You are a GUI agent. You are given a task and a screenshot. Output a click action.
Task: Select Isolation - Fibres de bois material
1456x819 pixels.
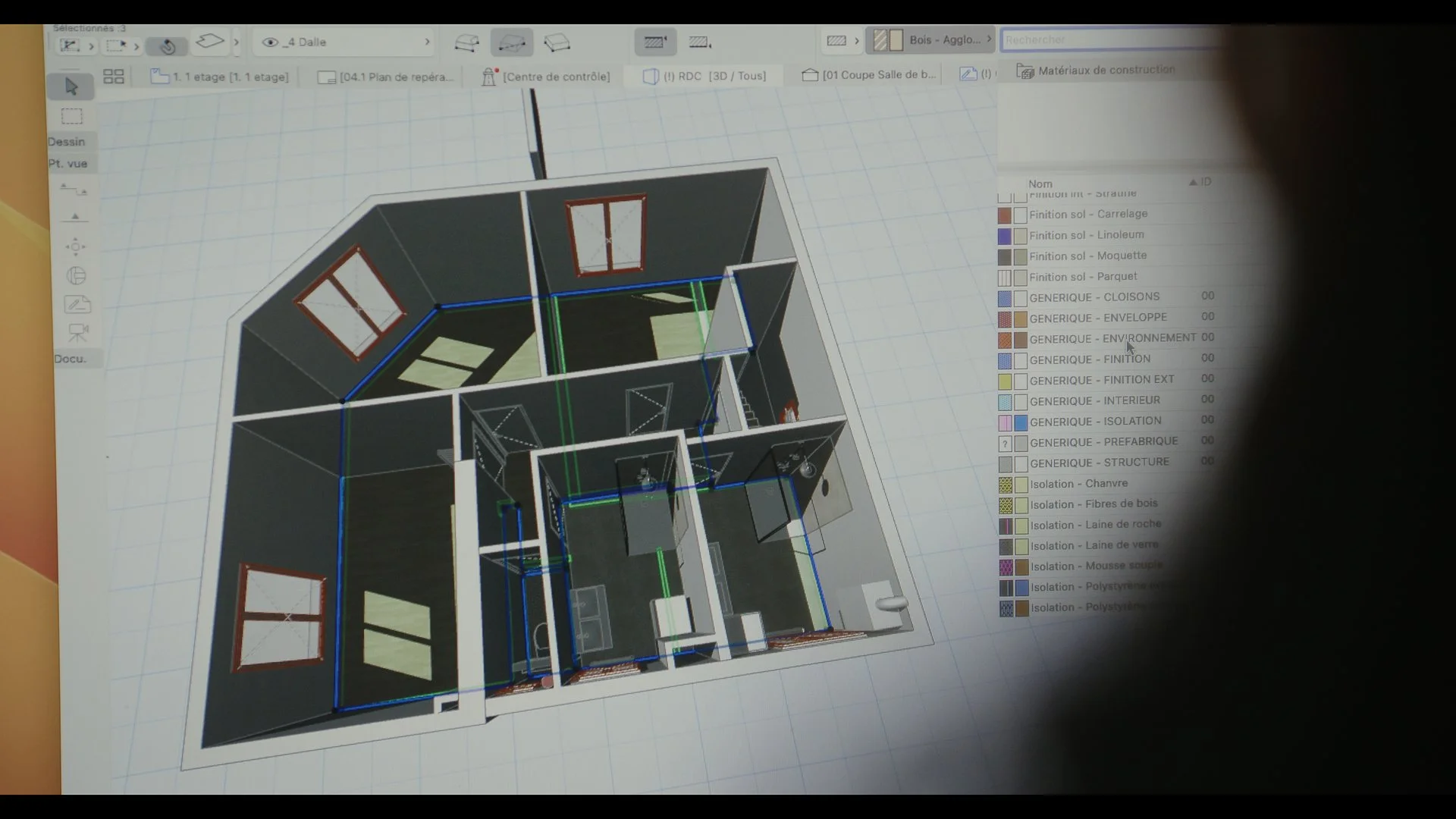tap(1094, 504)
